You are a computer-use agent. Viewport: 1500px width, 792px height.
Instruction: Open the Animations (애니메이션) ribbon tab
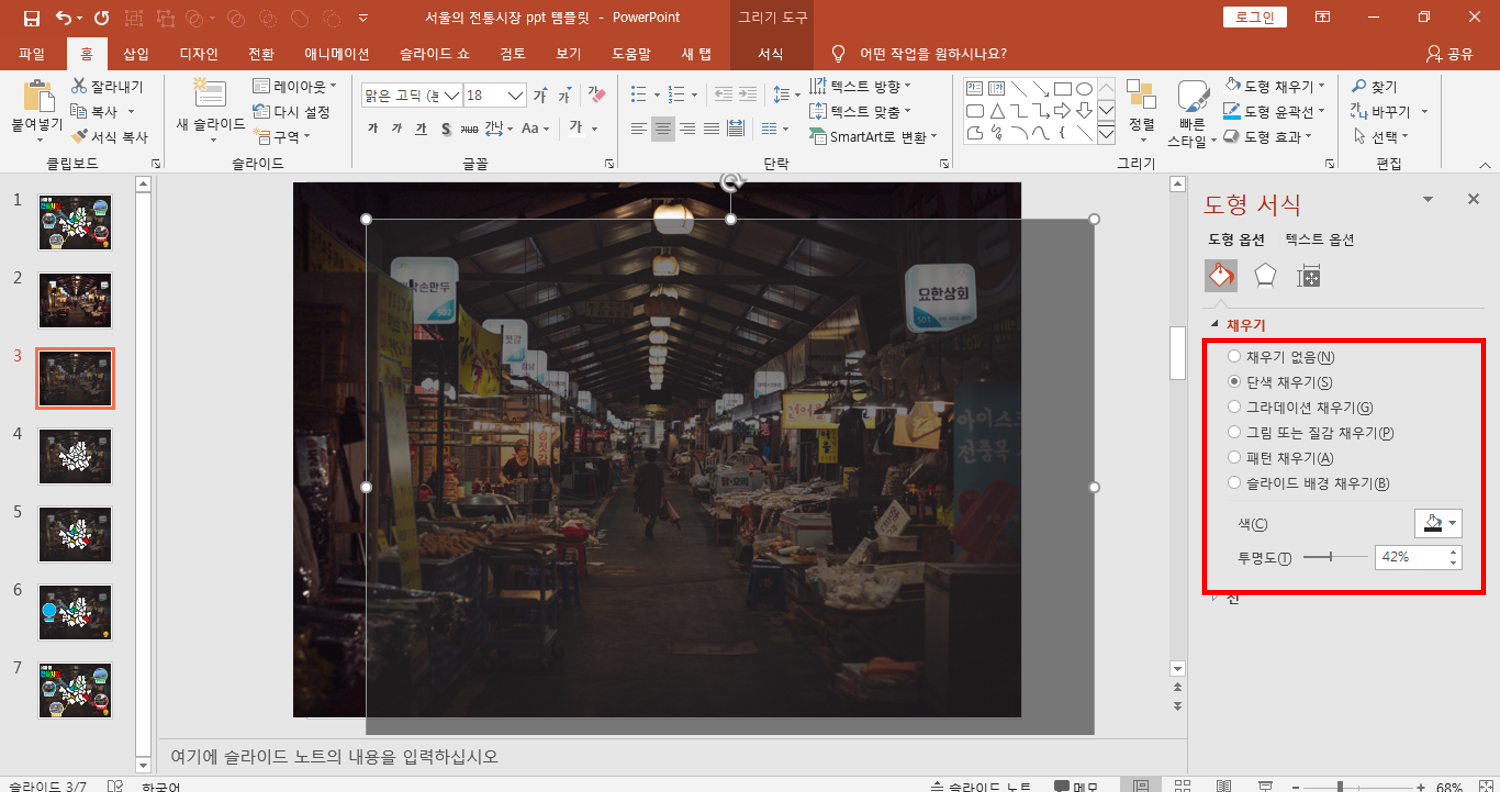(x=337, y=54)
